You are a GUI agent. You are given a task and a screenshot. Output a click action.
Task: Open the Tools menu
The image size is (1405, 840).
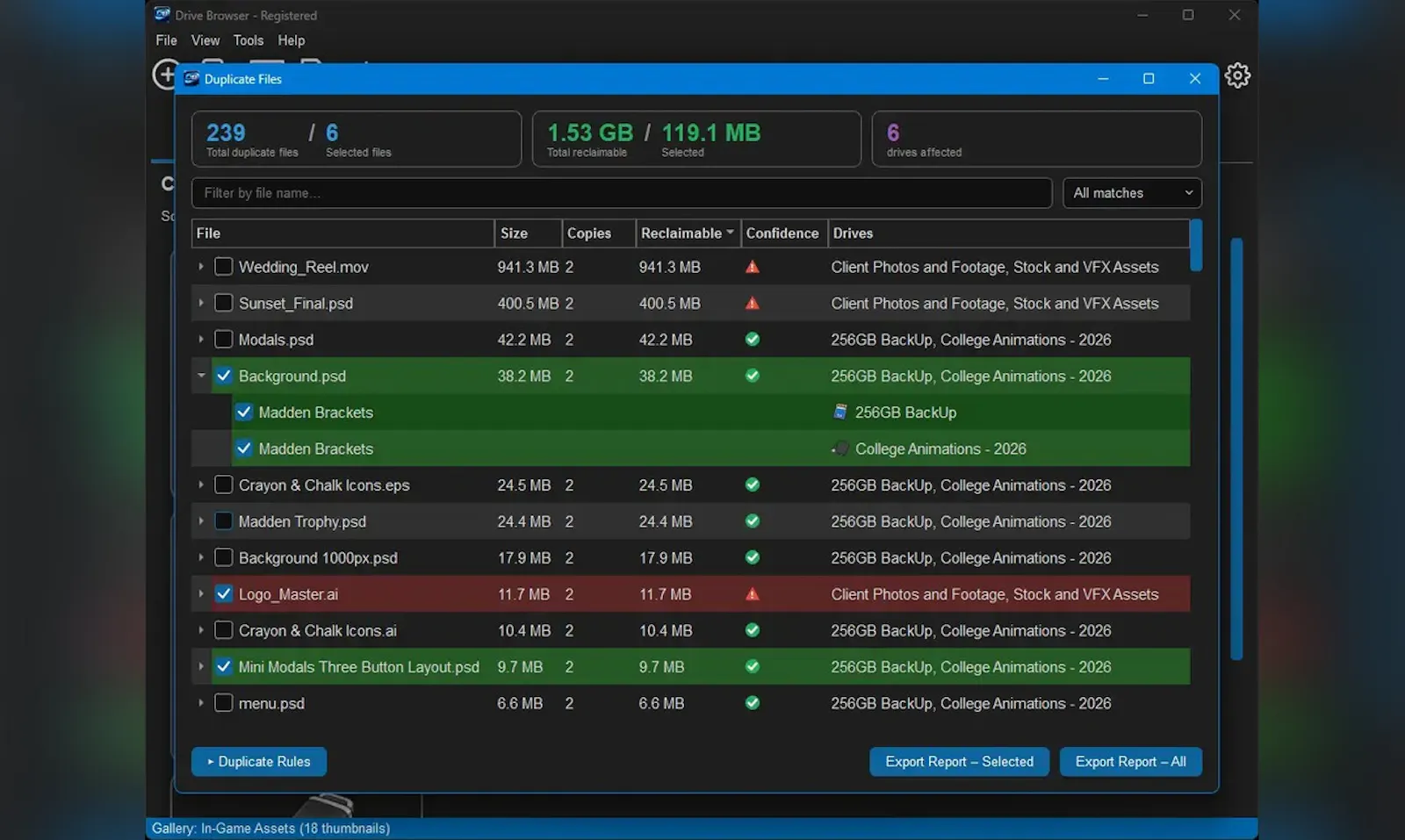point(249,40)
